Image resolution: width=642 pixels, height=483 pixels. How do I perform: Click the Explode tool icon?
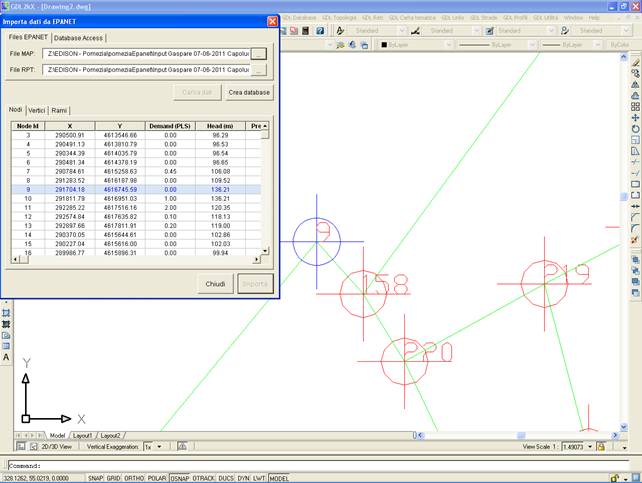[636, 239]
